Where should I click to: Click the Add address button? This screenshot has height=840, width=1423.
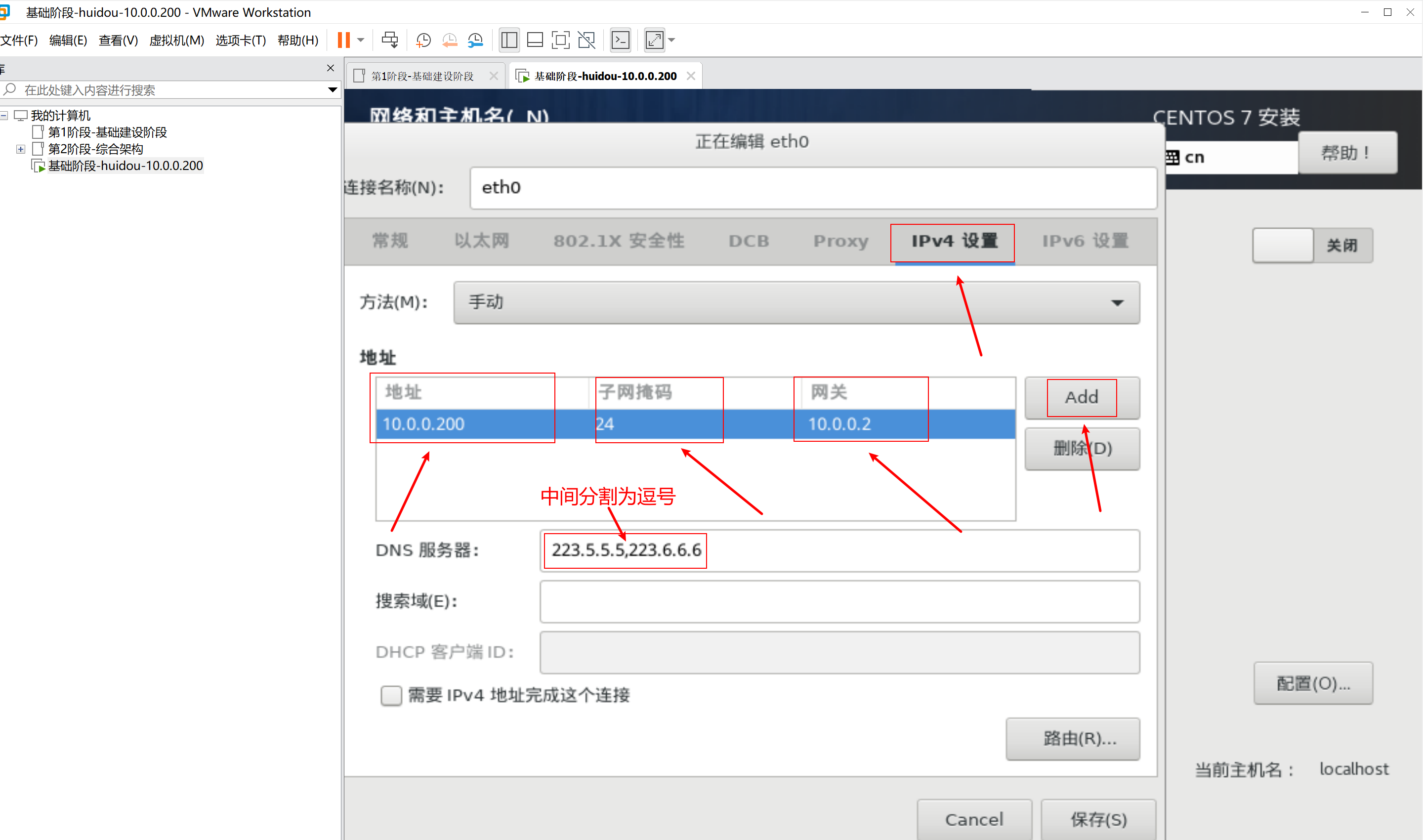click(1081, 397)
